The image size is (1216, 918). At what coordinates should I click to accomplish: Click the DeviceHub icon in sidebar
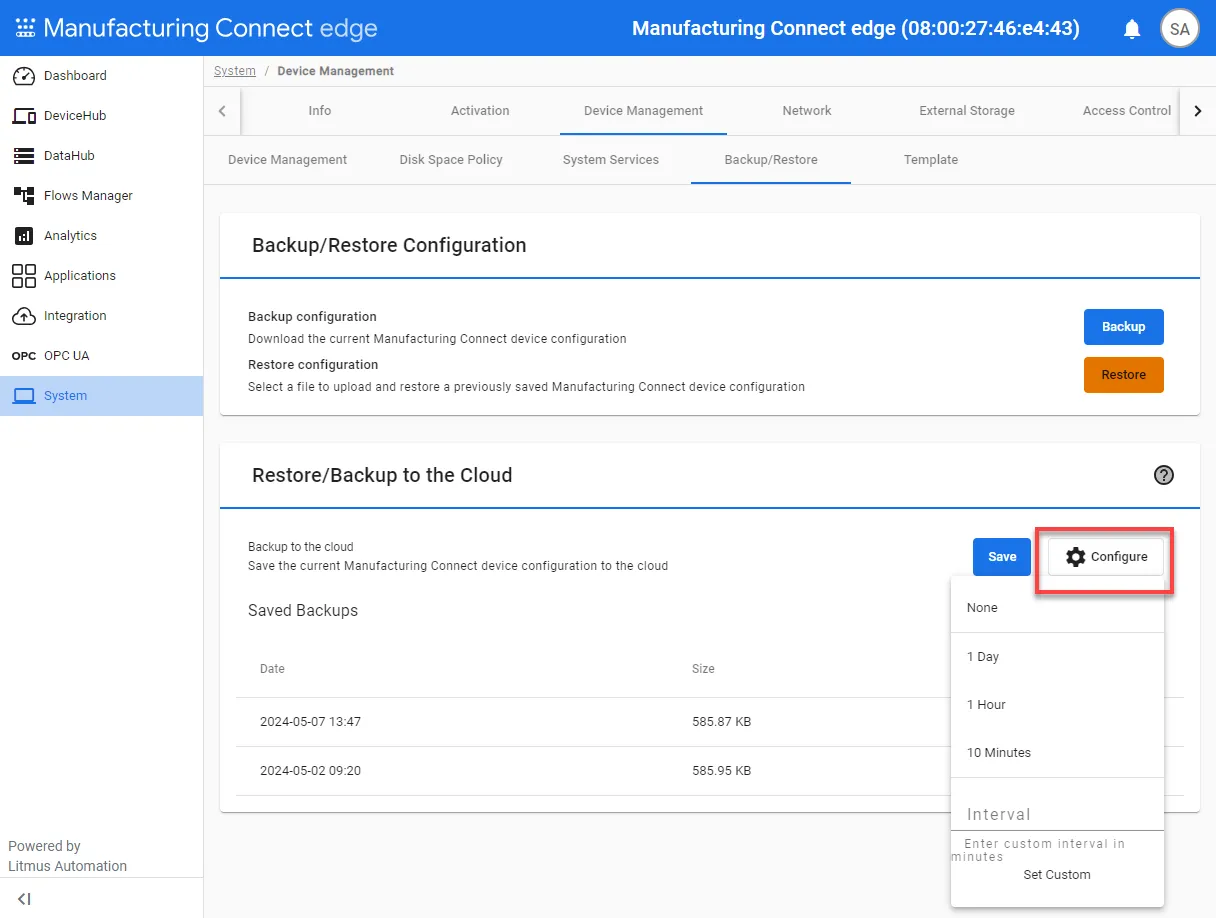(x=24, y=116)
